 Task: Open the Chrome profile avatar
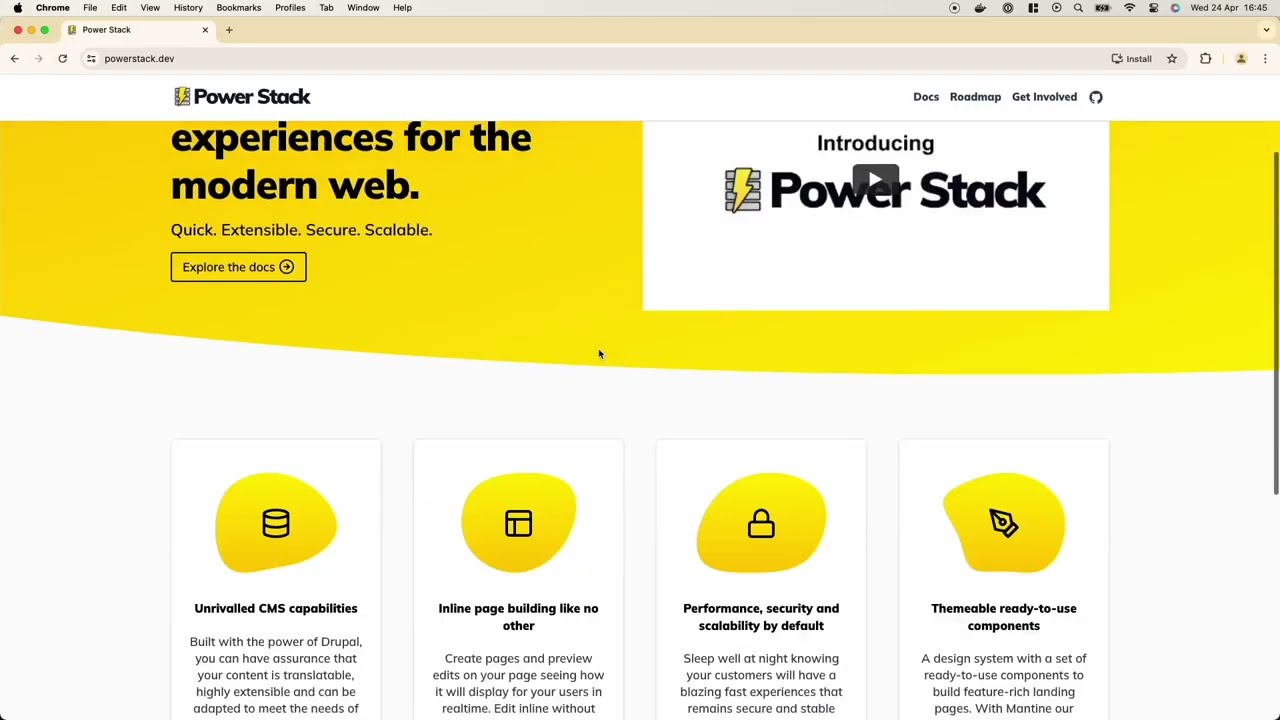1241,59
